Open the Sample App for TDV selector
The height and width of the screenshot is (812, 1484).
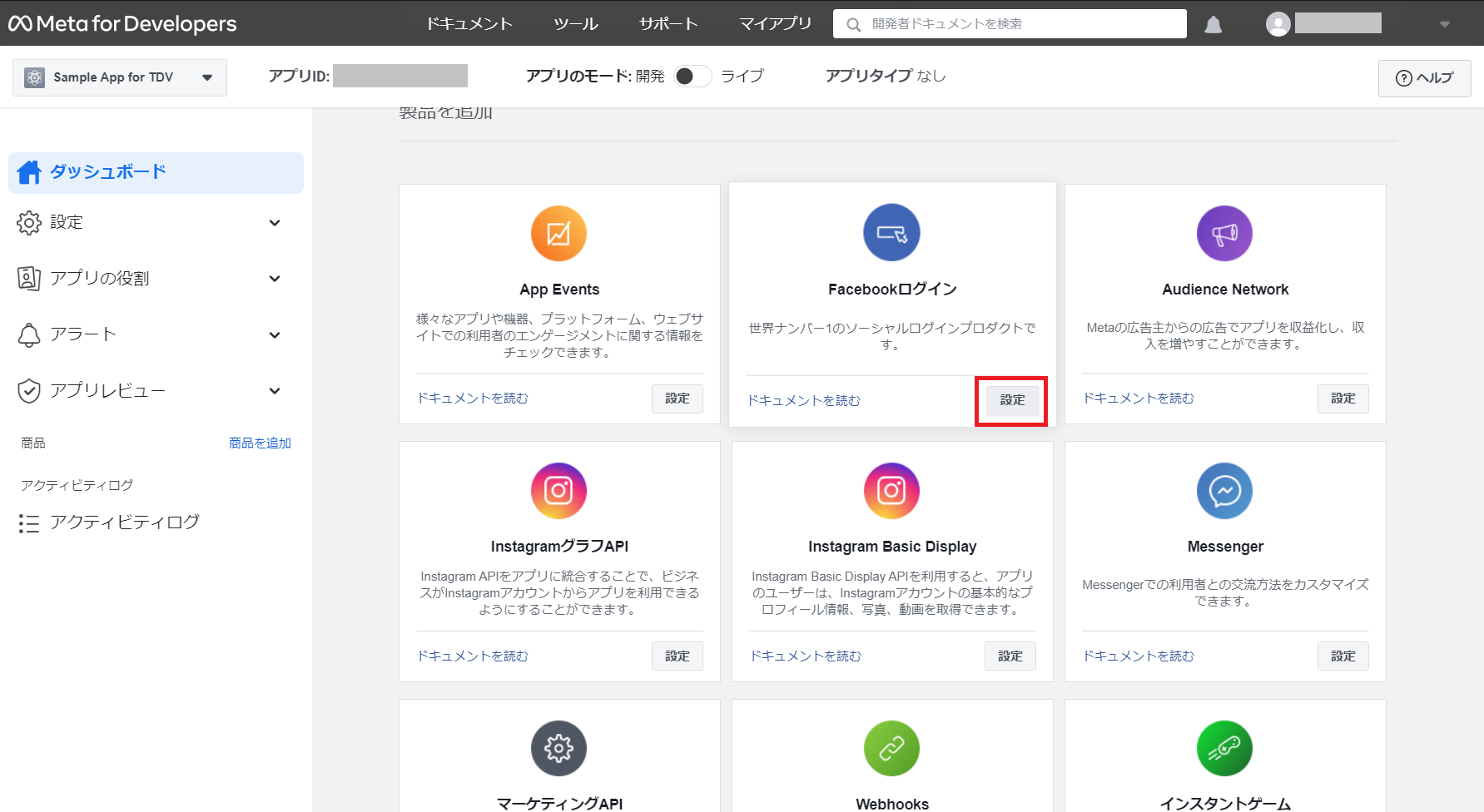[x=120, y=77]
